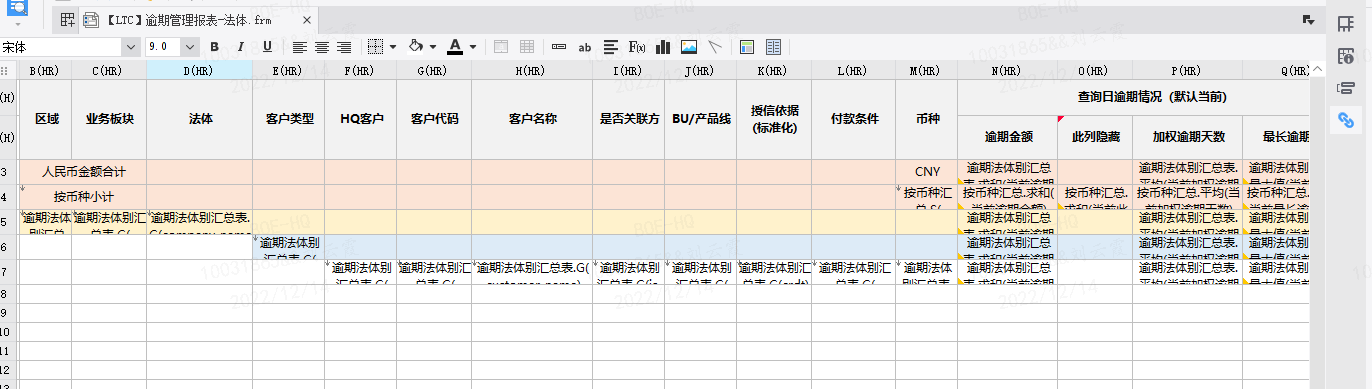Select the 此列隐藏 header cell
This screenshot has width=1372, height=389.
tap(1096, 136)
